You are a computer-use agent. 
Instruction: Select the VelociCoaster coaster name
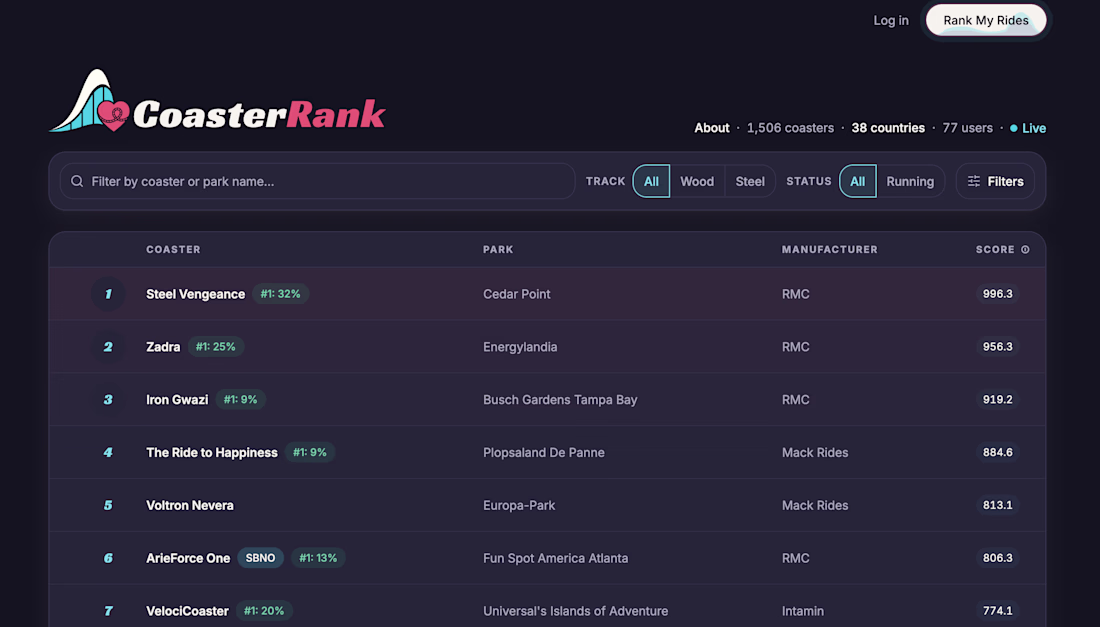point(187,611)
